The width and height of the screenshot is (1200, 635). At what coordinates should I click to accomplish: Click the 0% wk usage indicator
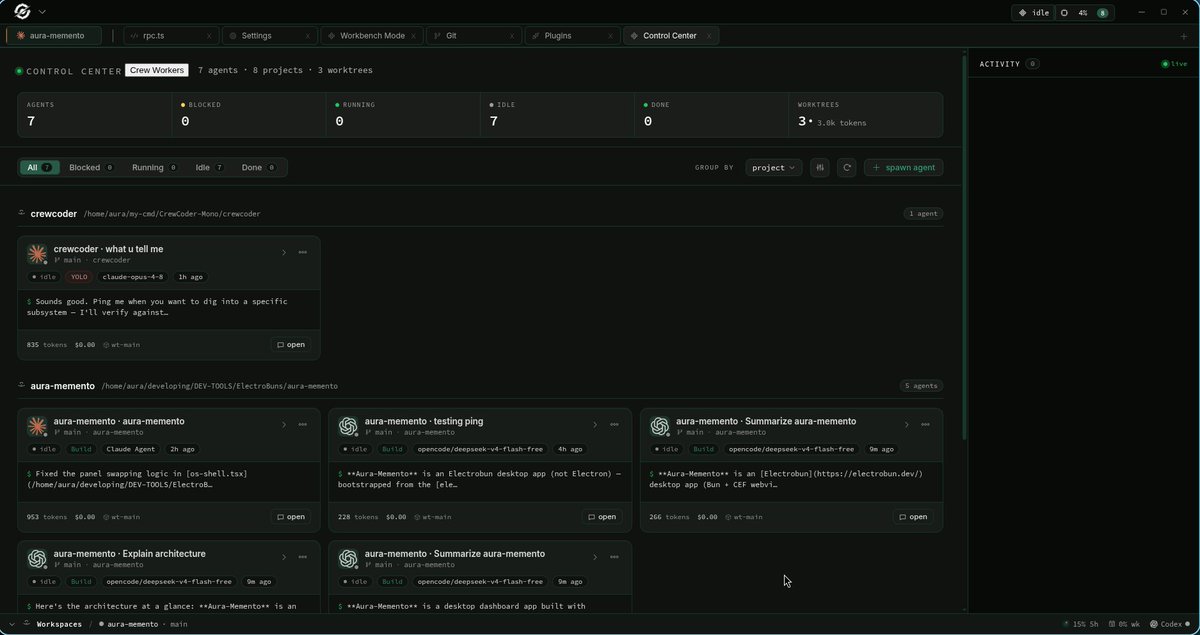coord(1125,624)
